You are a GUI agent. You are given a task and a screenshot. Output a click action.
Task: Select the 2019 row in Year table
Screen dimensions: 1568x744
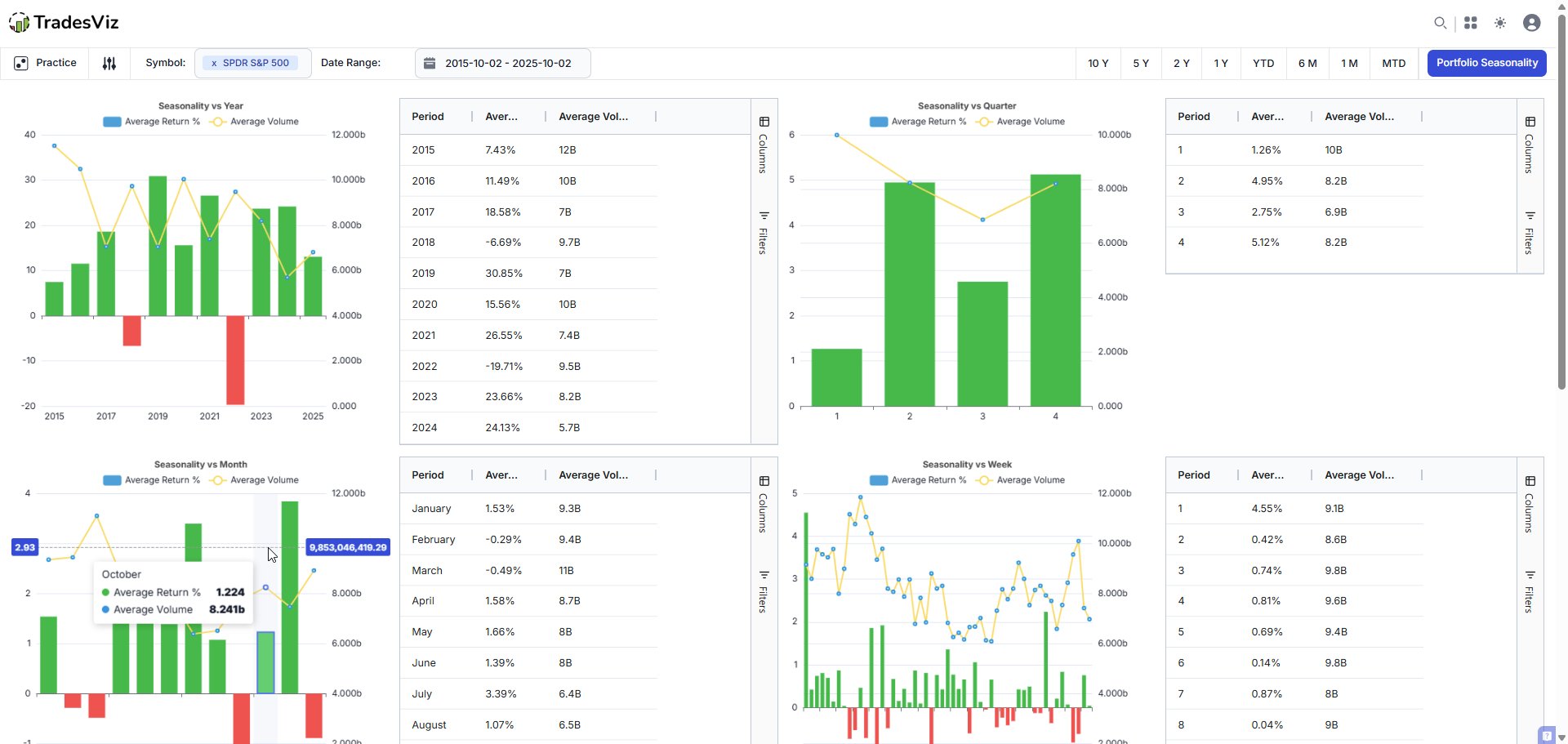click(x=528, y=274)
